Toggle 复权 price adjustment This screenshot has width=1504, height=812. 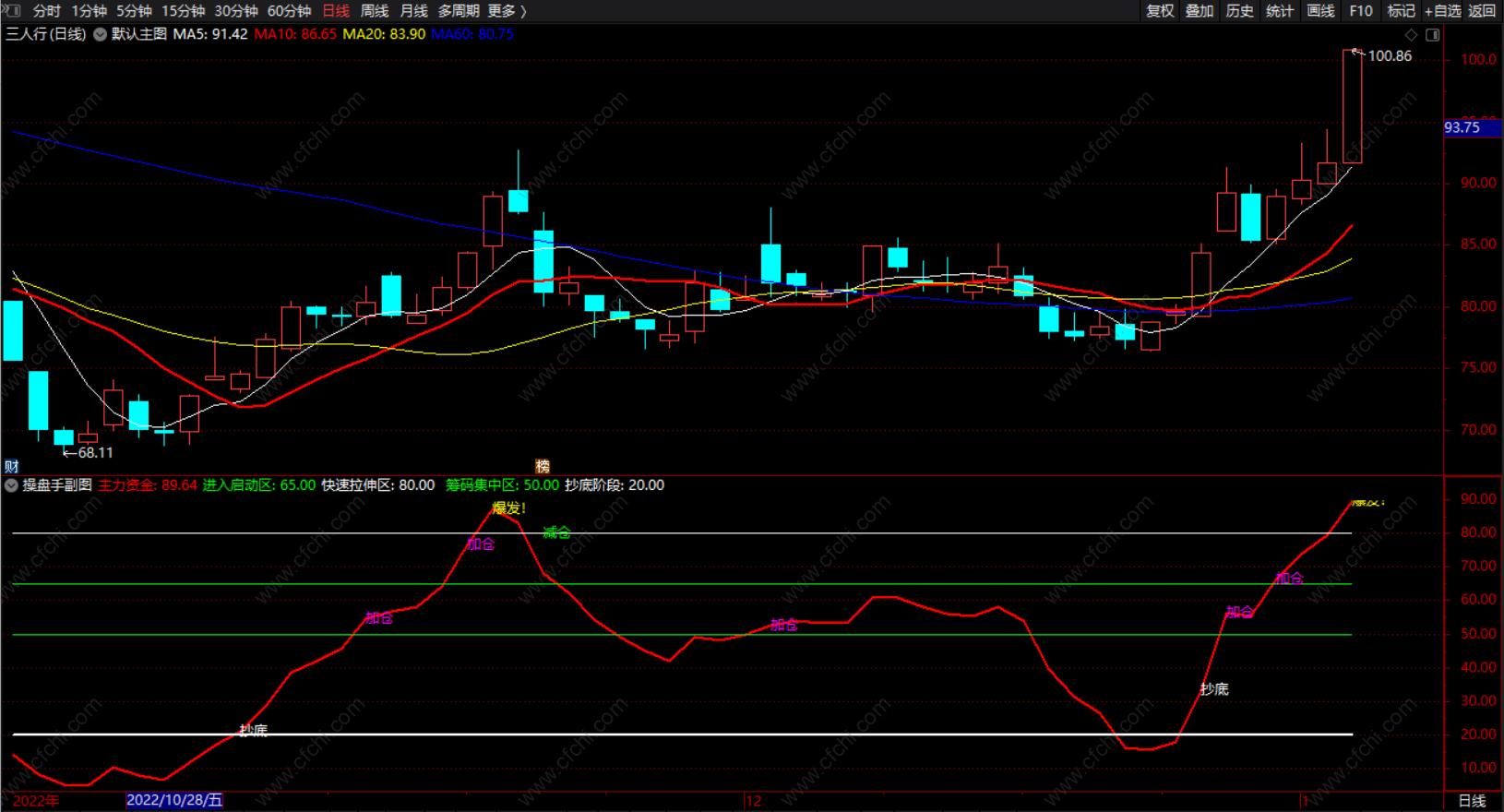click(x=1160, y=11)
